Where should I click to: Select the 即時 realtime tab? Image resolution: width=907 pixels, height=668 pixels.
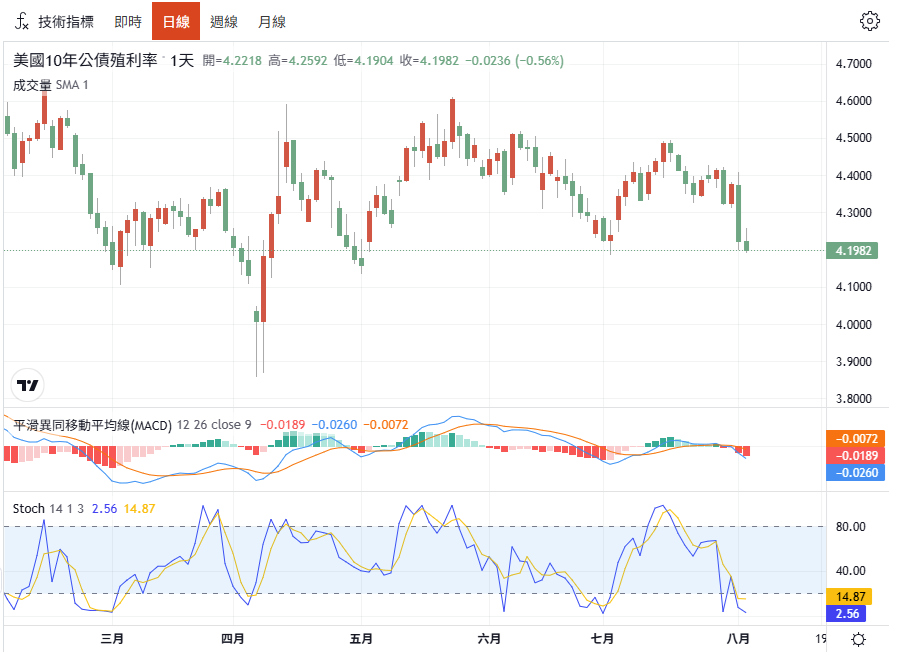click(x=128, y=21)
